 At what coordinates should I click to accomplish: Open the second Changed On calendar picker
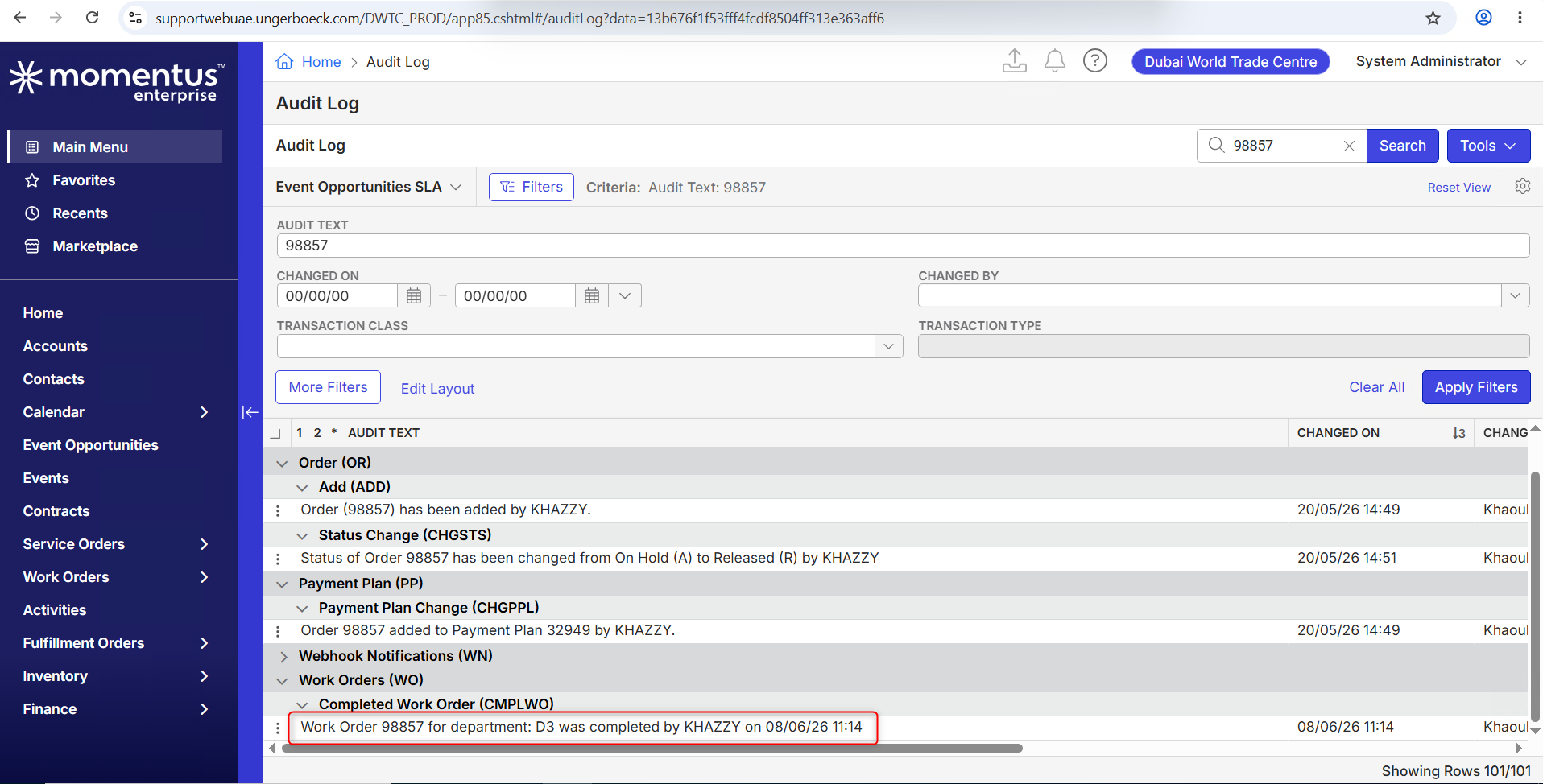coord(592,296)
